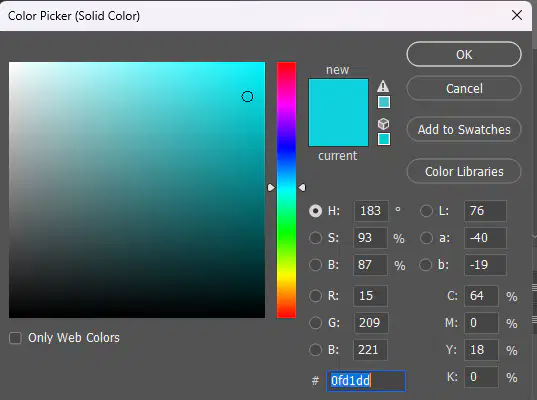This screenshot has width=537, height=400.
Task: Click the out-of-gamut warning triangle icon
Action: click(383, 86)
